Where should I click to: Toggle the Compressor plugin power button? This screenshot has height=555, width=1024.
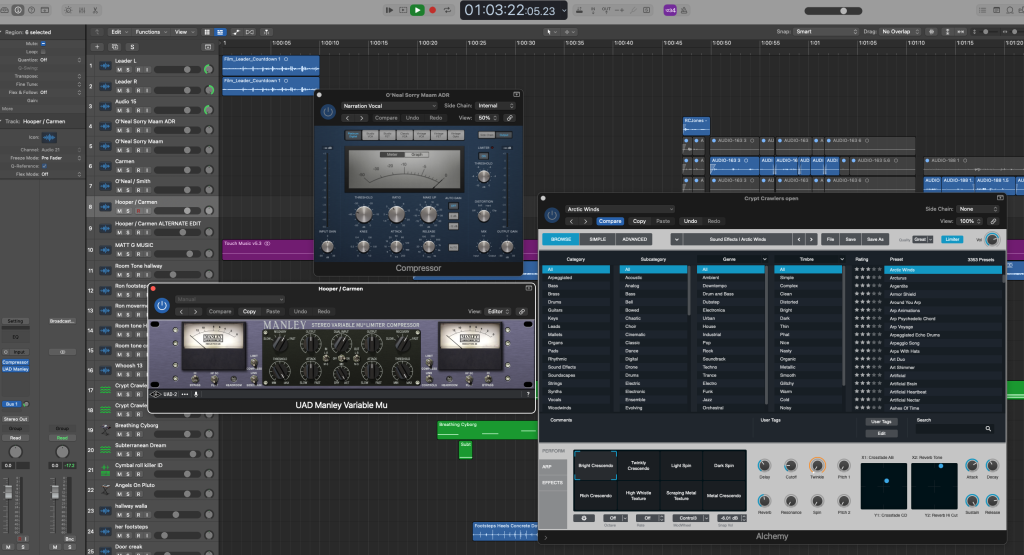328,111
